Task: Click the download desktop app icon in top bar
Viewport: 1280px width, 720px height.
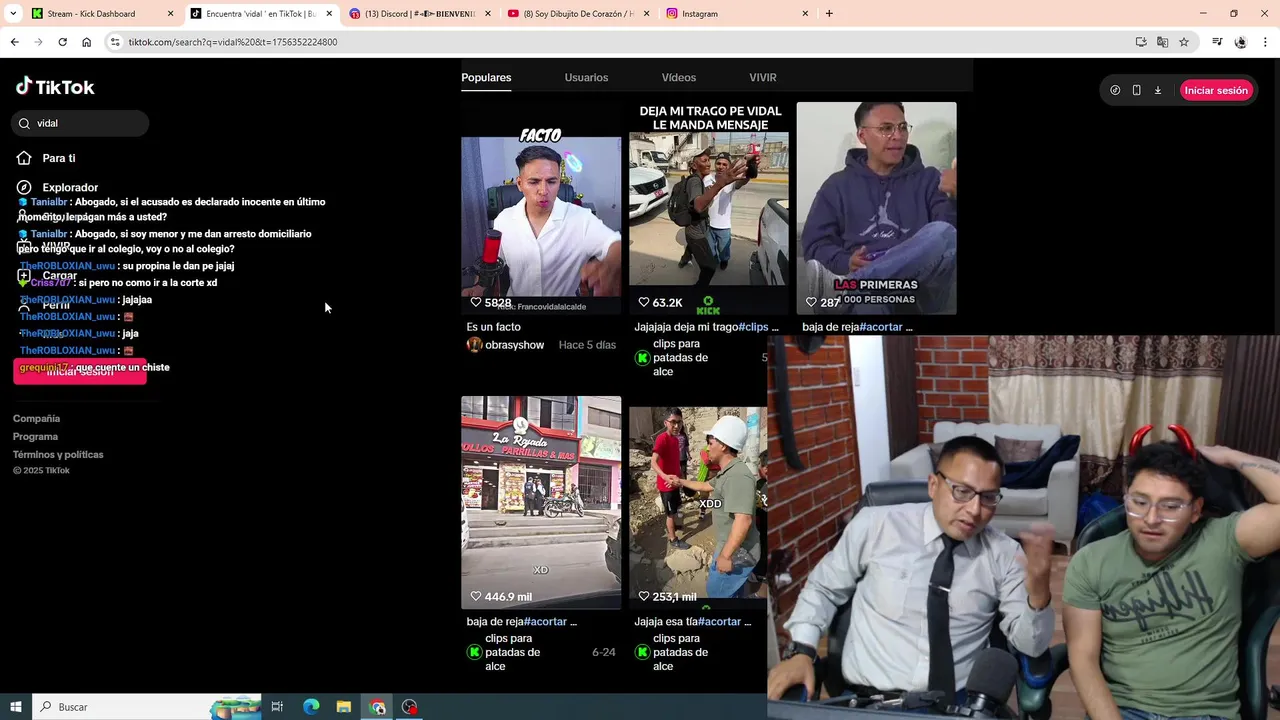Action: point(1158,90)
